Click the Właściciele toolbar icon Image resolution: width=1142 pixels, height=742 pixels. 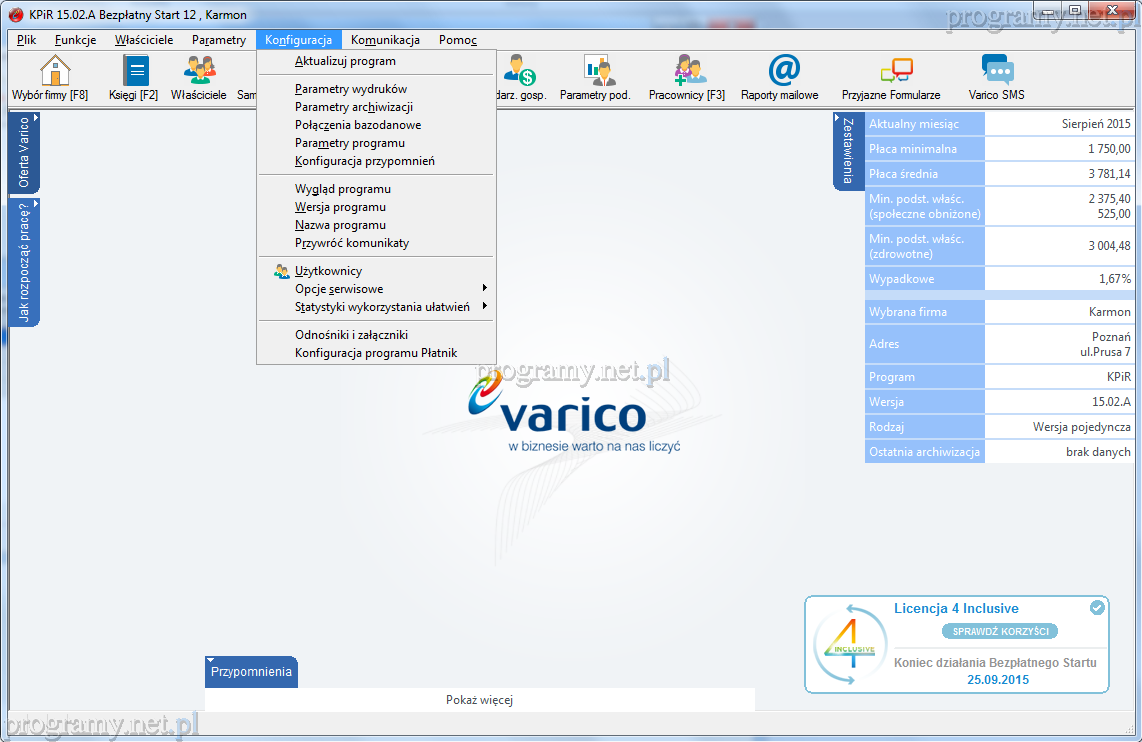(199, 71)
